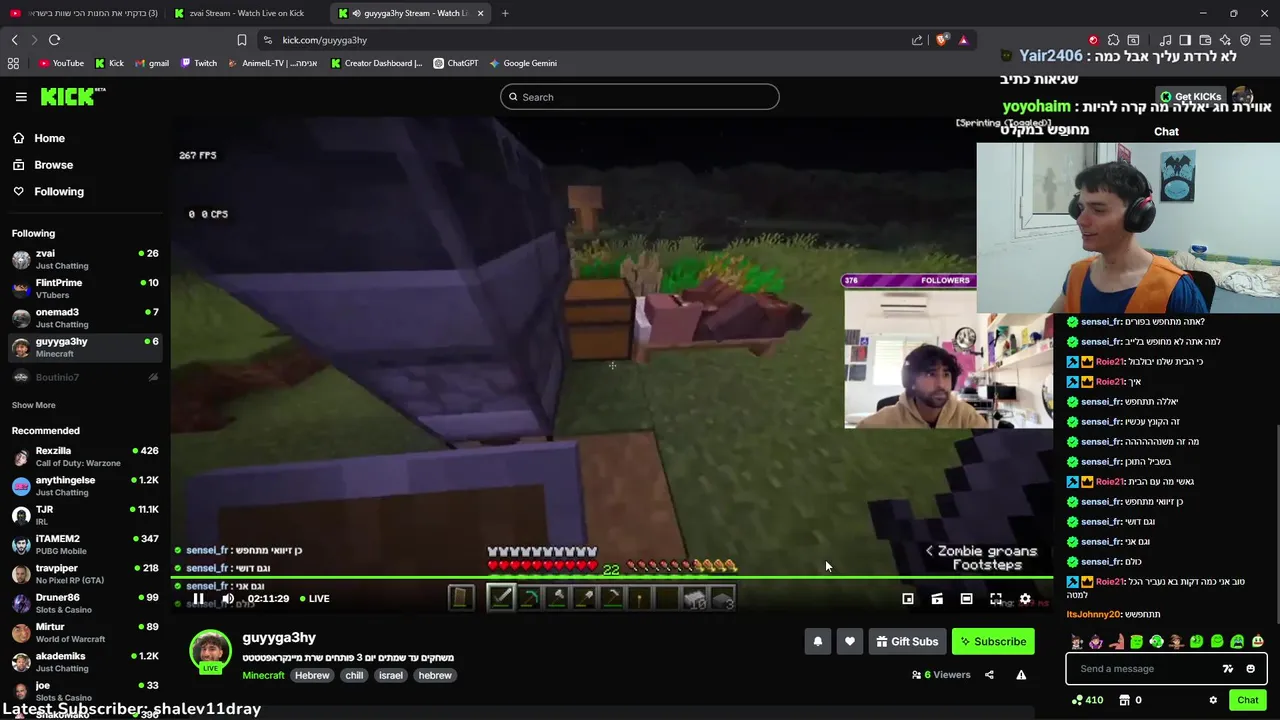Click the Gift Subs button
Screen dimensions: 1280x720
[907, 642]
